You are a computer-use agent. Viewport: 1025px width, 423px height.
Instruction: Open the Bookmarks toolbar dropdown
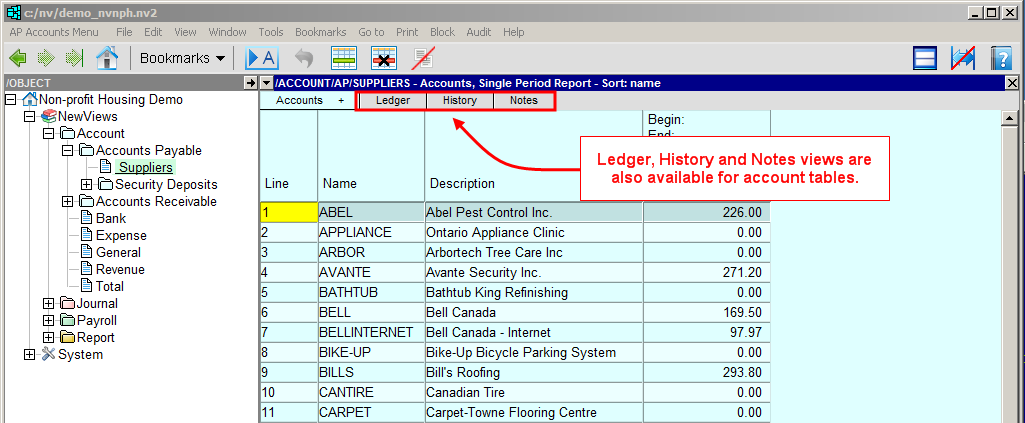[181, 58]
